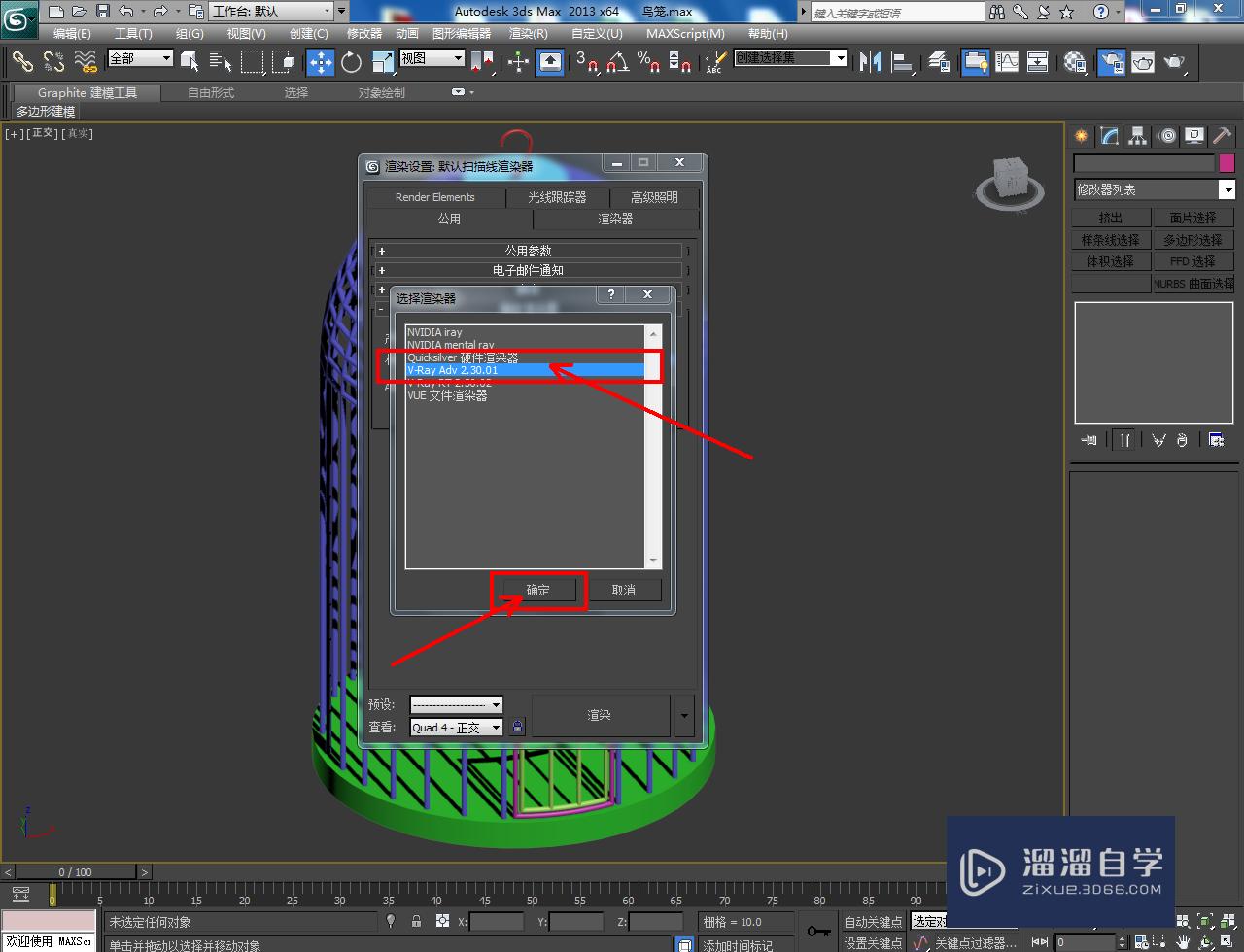Activate the Select and Move tool
1244x952 pixels.
(320, 62)
